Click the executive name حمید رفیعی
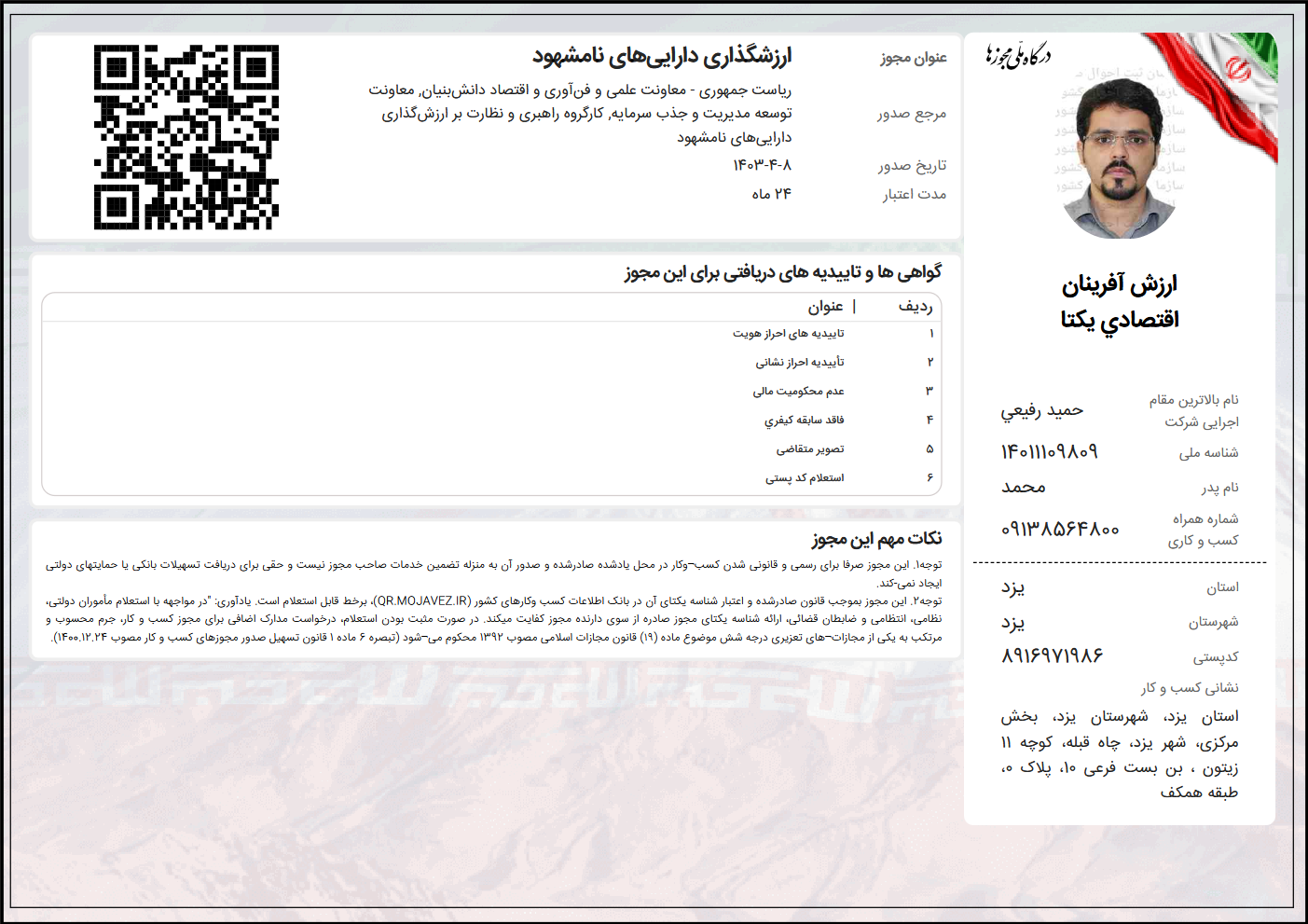The image size is (1308, 924). pos(1041,410)
